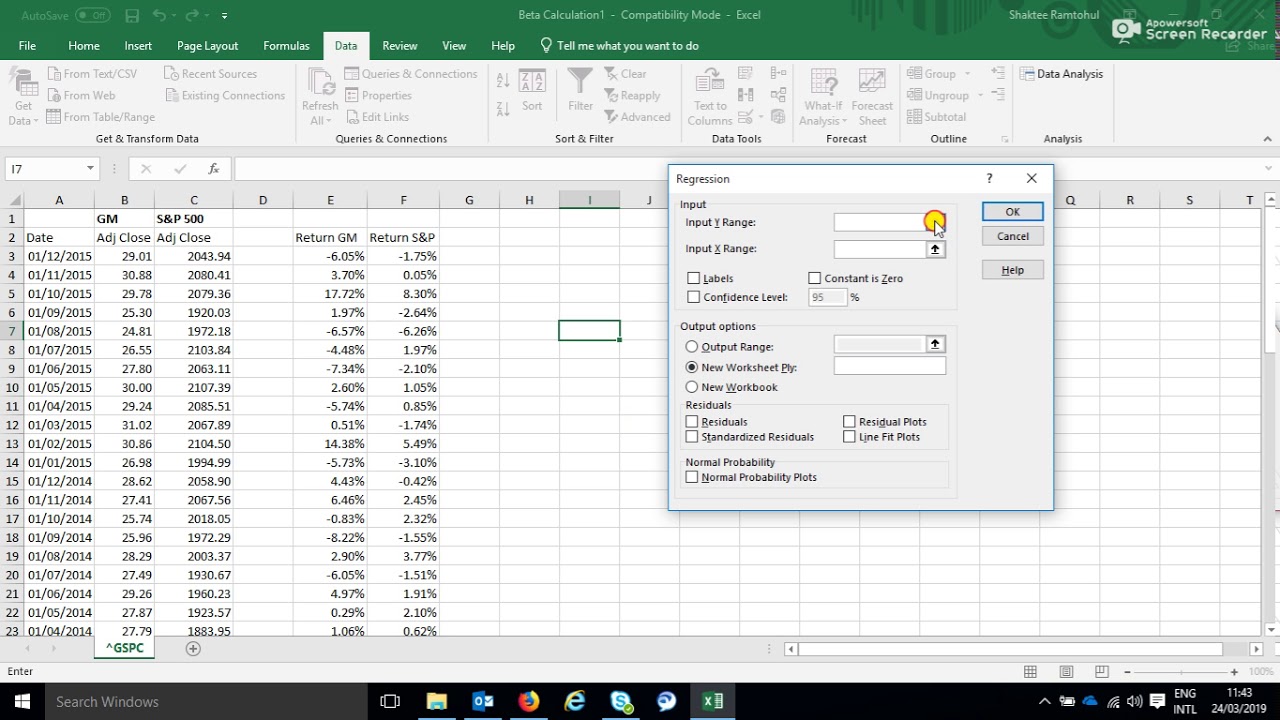Click the Get Data icon
The height and width of the screenshot is (720, 1280).
[23, 97]
